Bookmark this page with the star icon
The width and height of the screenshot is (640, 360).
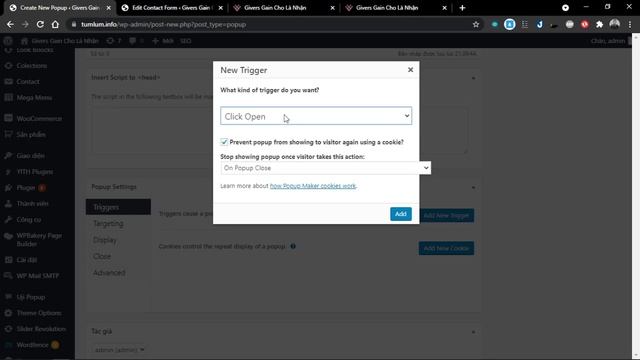476,24
